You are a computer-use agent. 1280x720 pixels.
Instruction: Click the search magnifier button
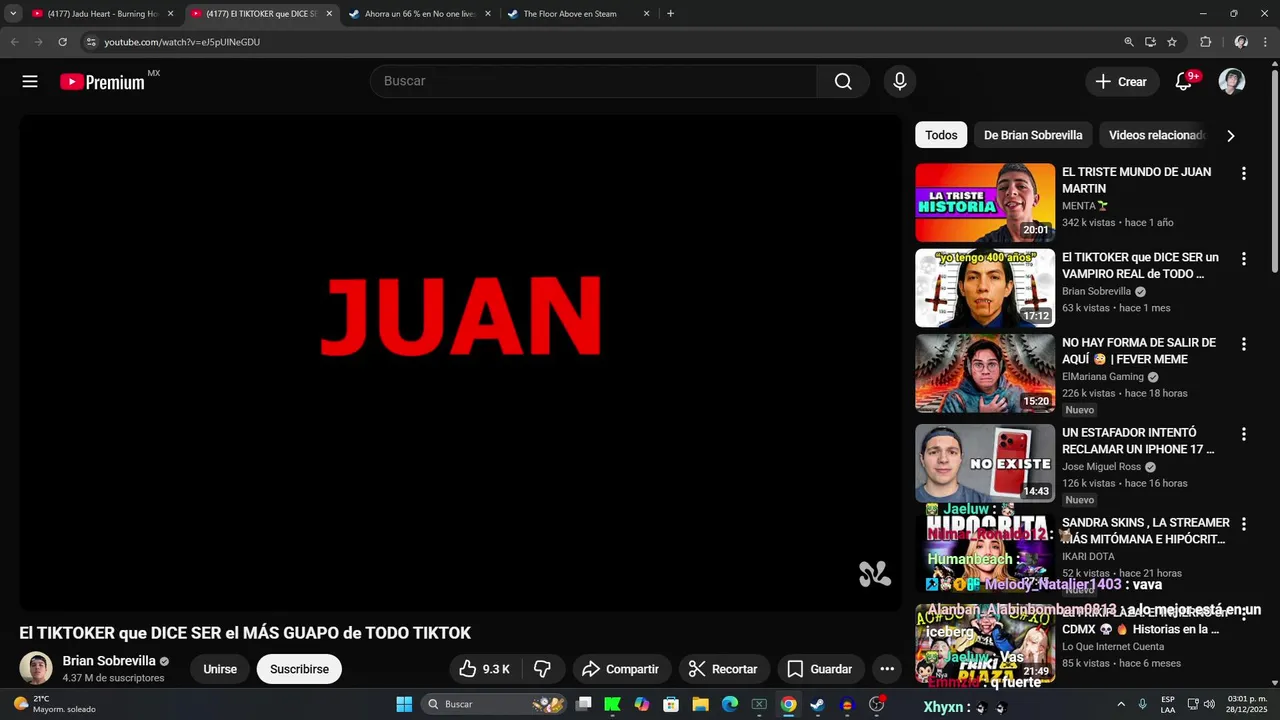(x=843, y=82)
